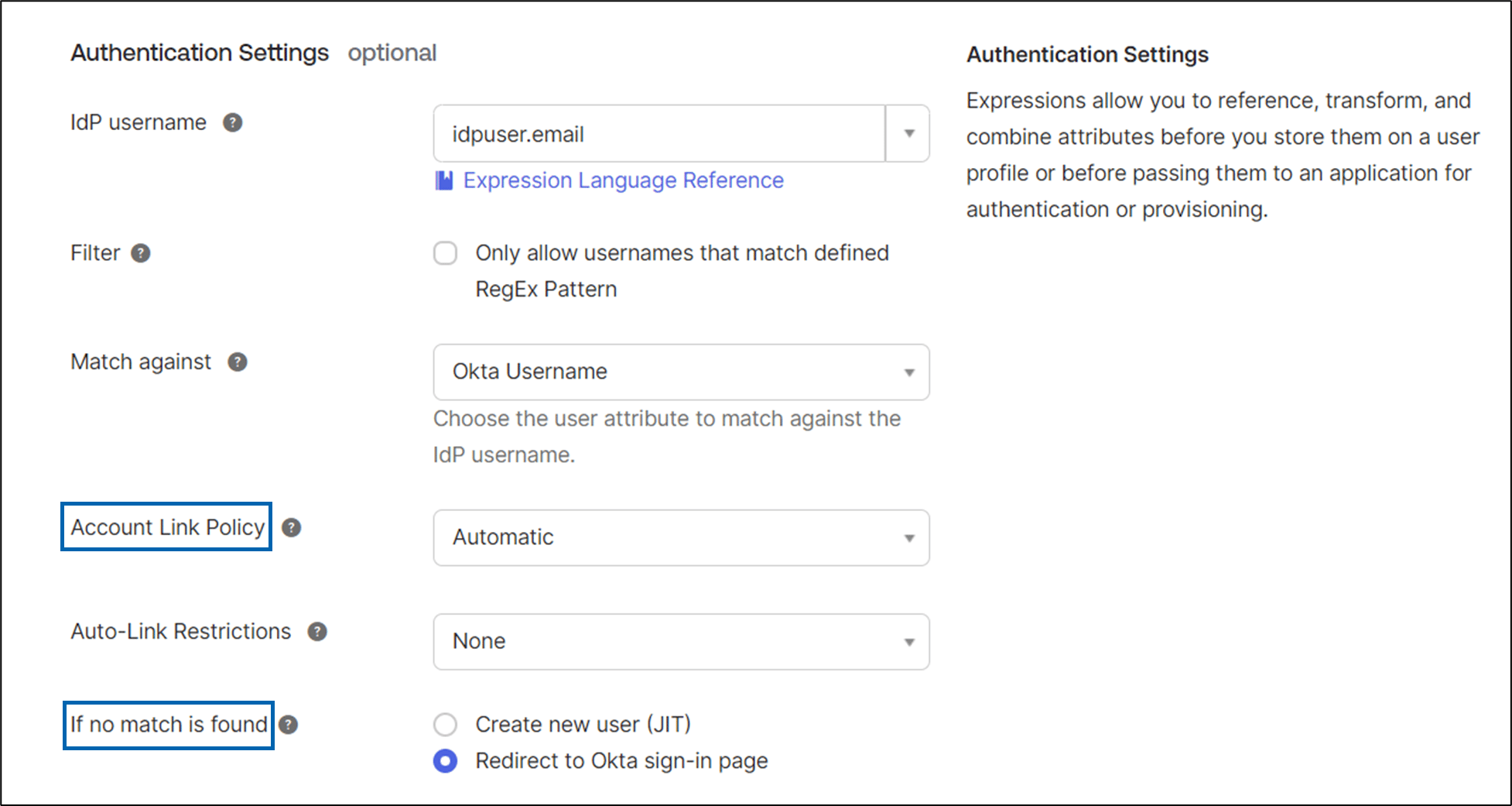Click the left Authentication Settings form heading

200,53
